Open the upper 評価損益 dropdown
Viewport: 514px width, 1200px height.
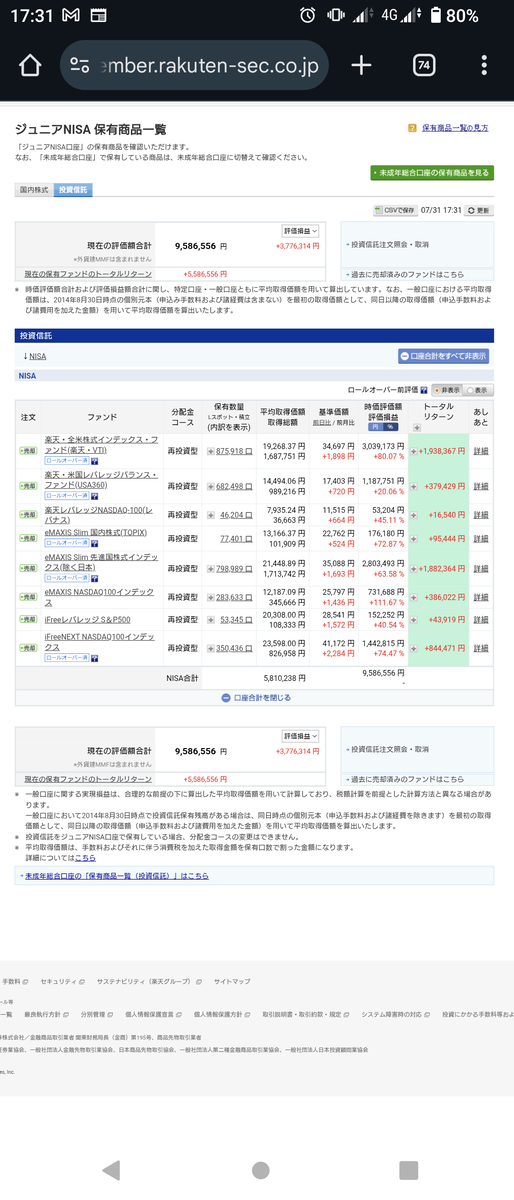click(x=299, y=230)
